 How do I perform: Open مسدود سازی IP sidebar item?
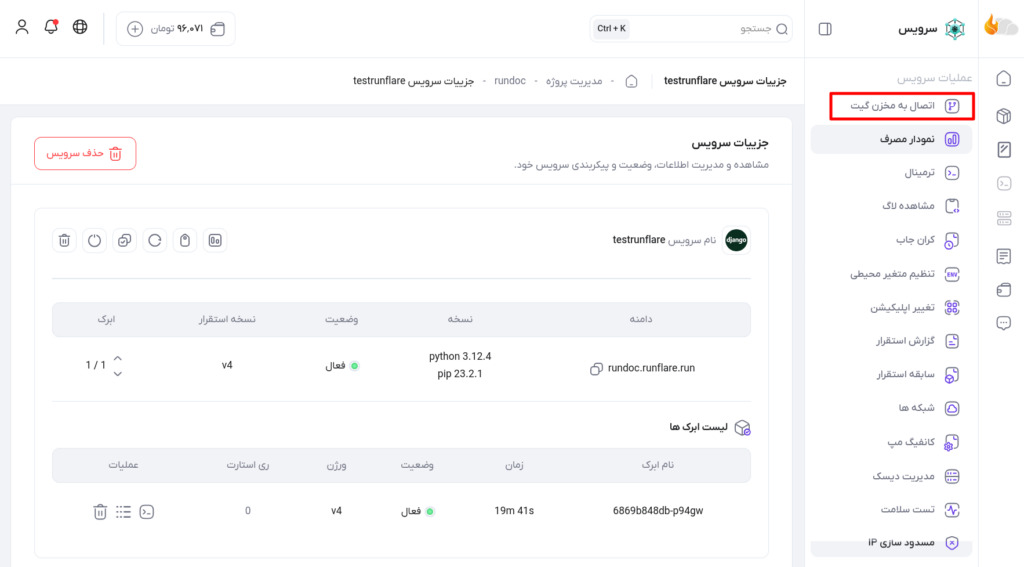[891, 543]
